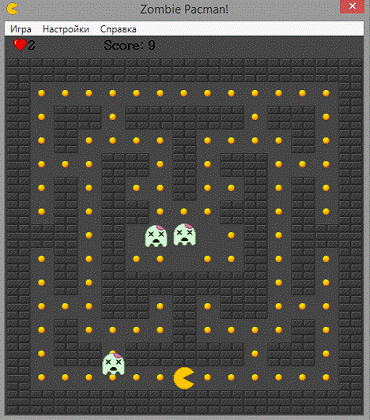Click the top-left corner pellet of the maze
370x420 pixels.
pos(41,93)
